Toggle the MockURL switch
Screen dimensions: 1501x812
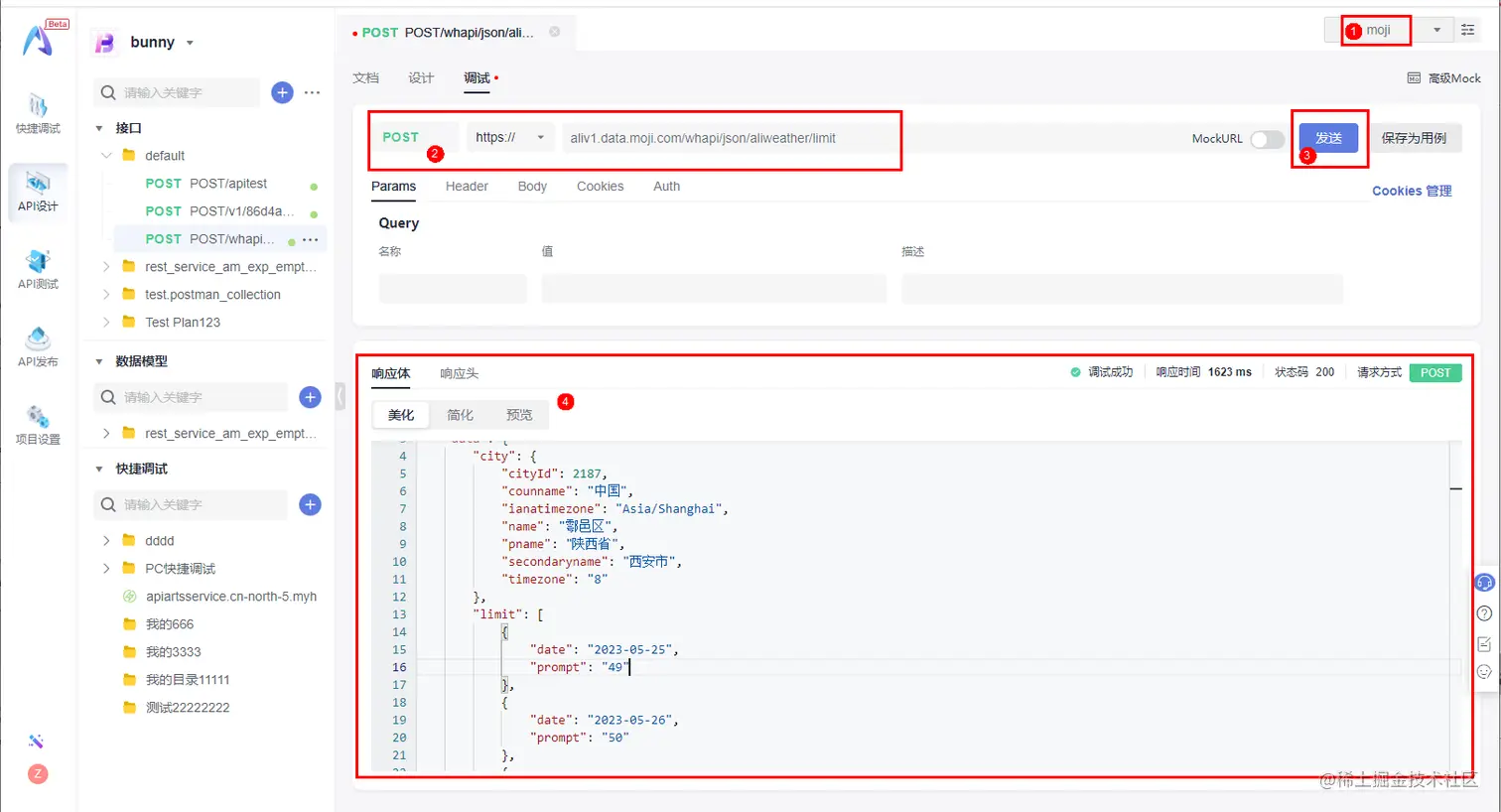click(1267, 139)
